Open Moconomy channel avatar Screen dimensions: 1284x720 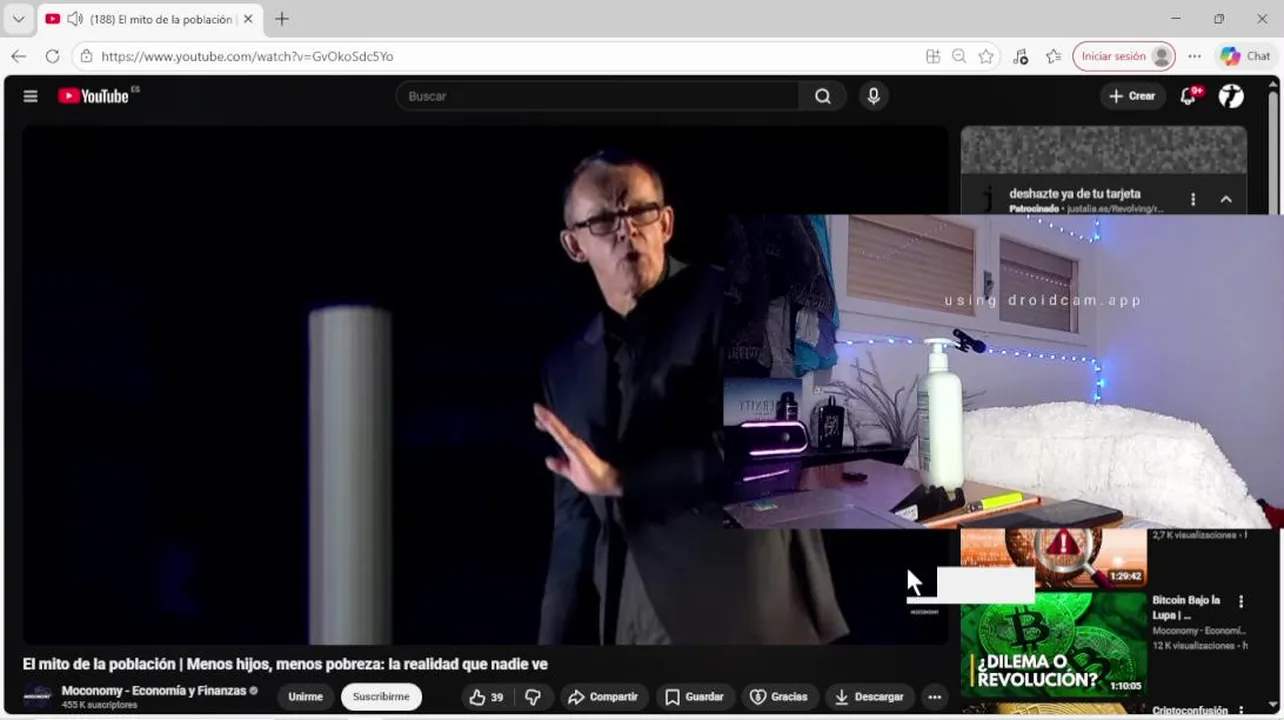click(x=38, y=696)
